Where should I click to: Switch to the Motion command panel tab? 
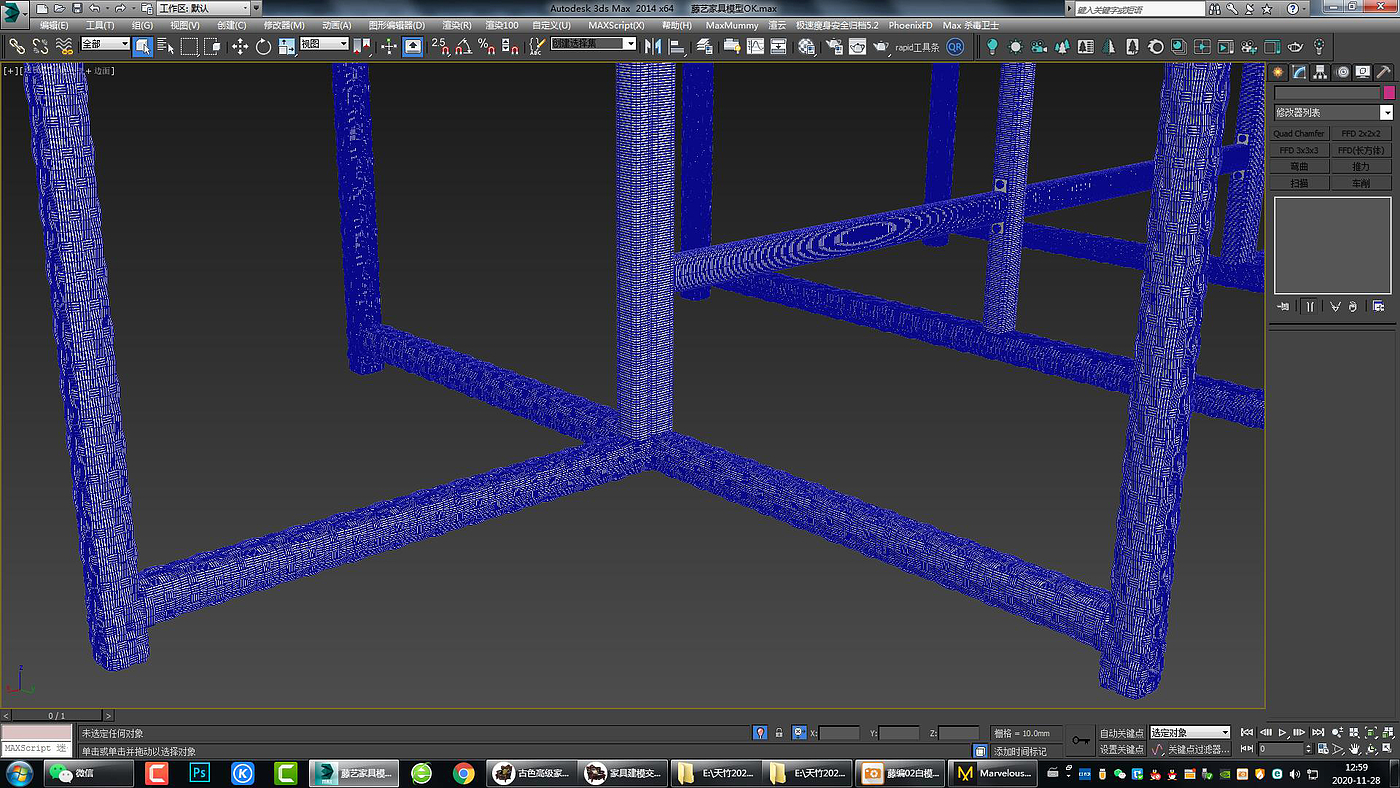pyautogui.click(x=1342, y=72)
